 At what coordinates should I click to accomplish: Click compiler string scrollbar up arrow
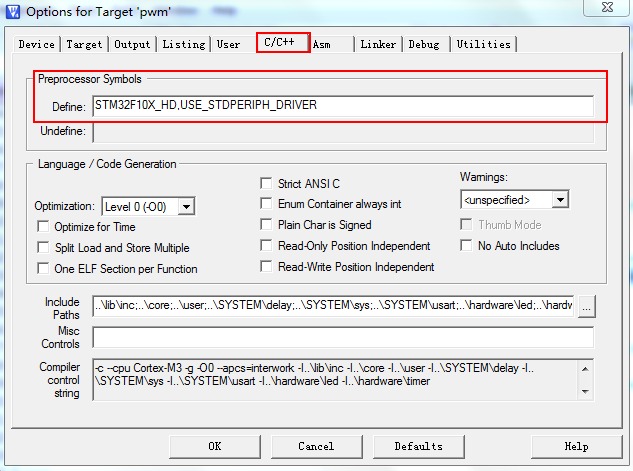point(585,369)
